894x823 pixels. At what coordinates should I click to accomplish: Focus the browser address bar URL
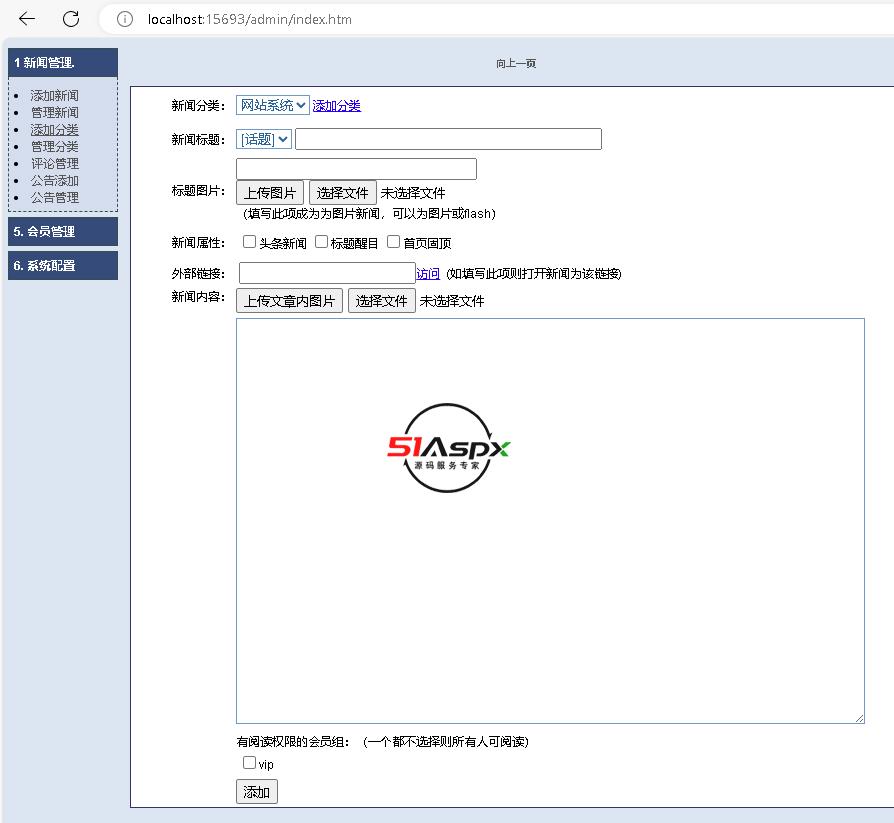click(250, 19)
